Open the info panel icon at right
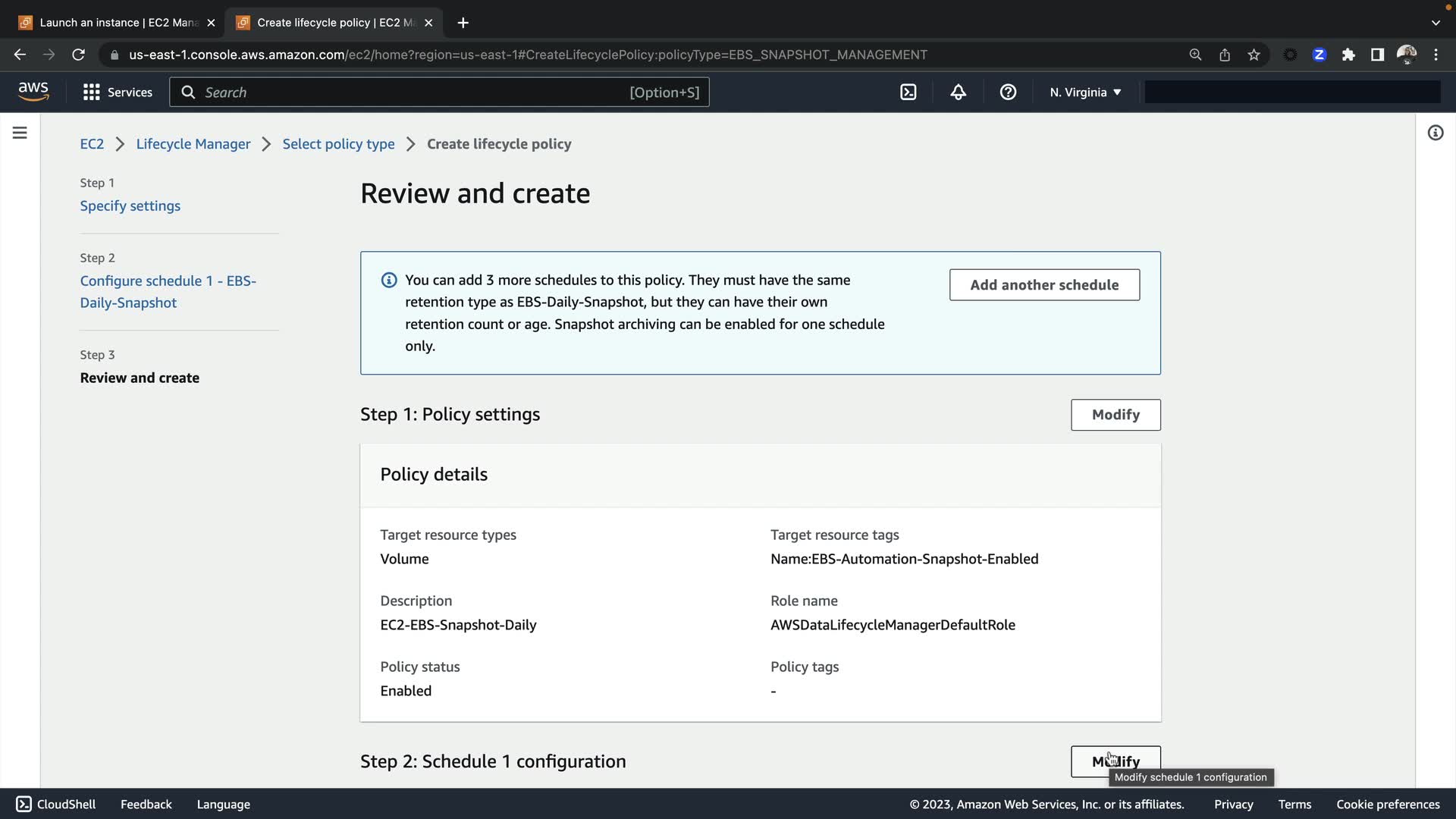 tap(1435, 133)
